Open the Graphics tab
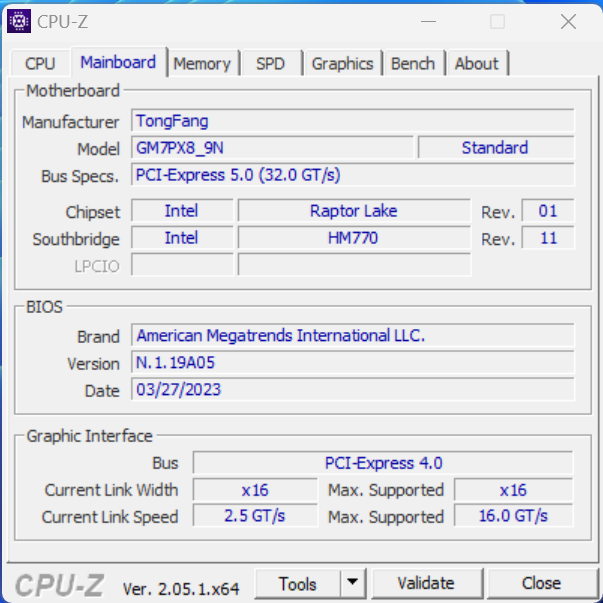The image size is (603, 603). pyautogui.click(x=342, y=63)
